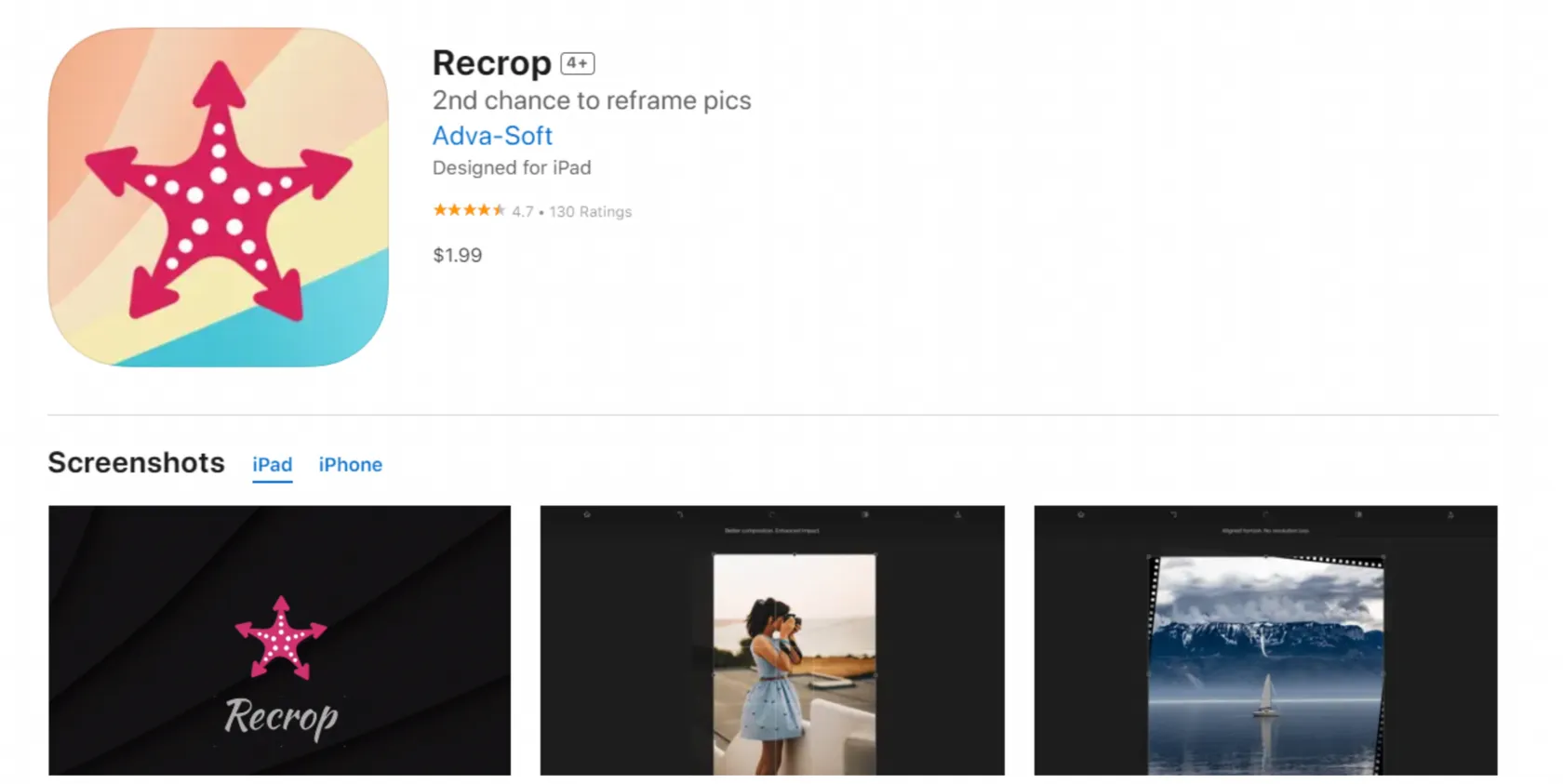Image resolution: width=1563 pixels, height=784 pixels.
Task: Click the cursive Recrop text in the splash screenshot
Action: pos(281,717)
